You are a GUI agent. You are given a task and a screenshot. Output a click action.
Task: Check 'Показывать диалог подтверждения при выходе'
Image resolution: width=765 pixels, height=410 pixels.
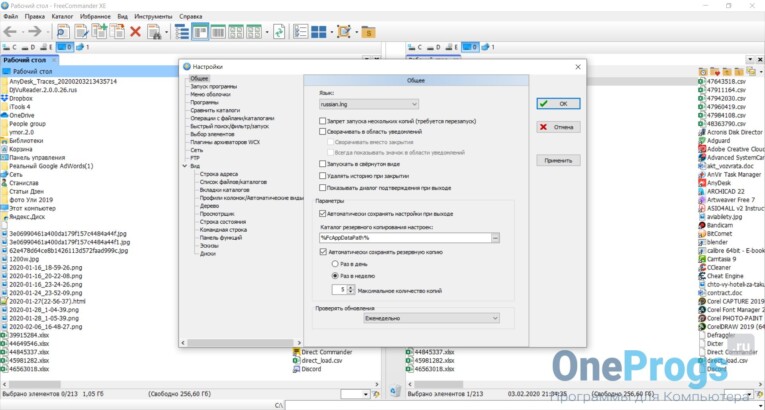322,188
